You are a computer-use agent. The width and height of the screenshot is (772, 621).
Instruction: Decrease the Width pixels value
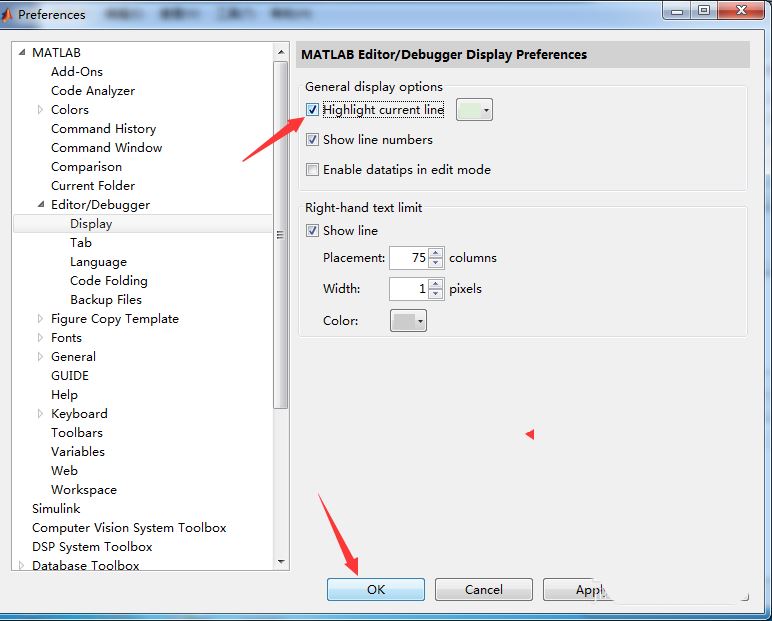click(x=436, y=294)
